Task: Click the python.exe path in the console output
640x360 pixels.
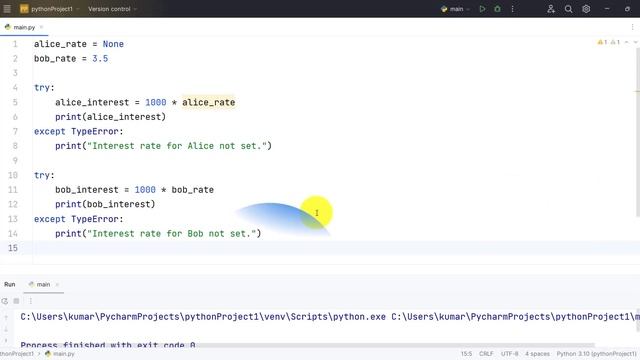Action: pyautogui.click(x=203, y=317)
